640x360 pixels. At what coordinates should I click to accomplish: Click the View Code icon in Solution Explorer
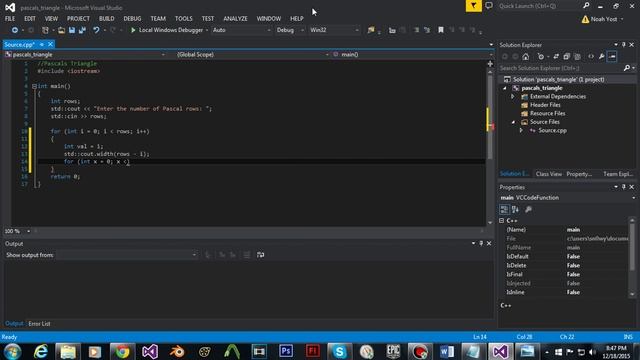[591, 56]
